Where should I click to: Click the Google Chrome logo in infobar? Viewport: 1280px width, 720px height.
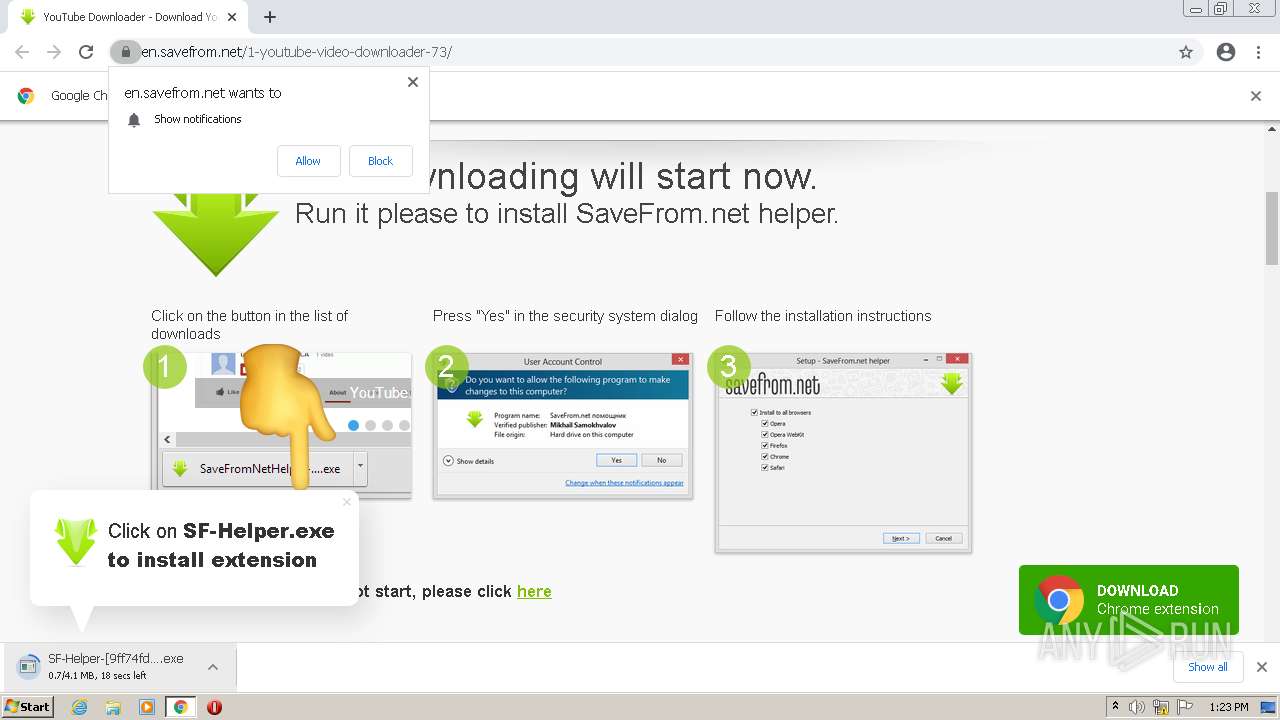pyautogui.click(x=26, y=96)
